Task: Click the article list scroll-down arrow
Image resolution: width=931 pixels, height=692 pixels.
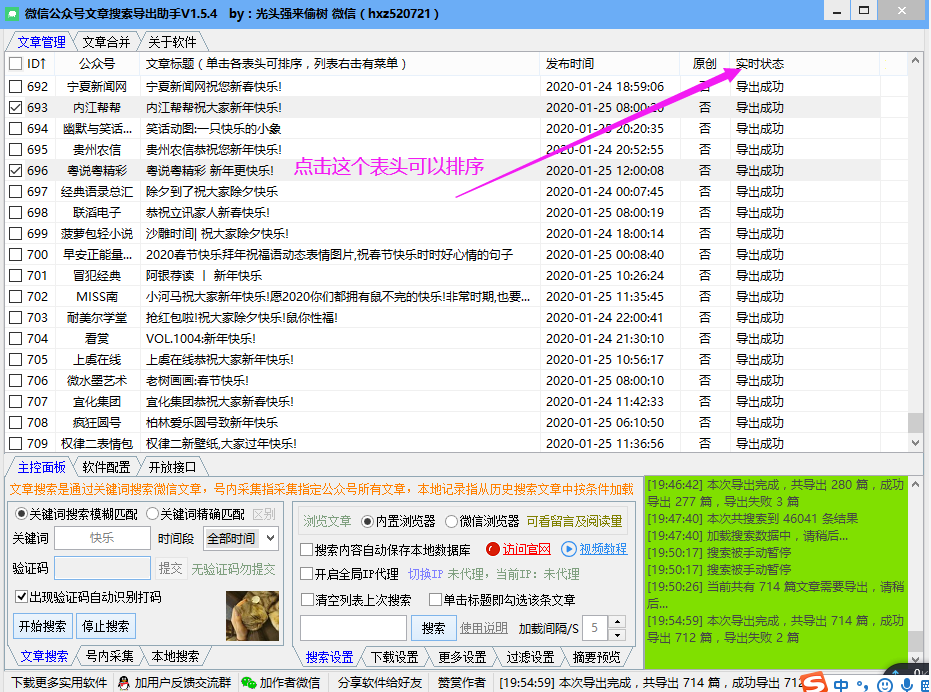Action: click(x=915, y=443)
